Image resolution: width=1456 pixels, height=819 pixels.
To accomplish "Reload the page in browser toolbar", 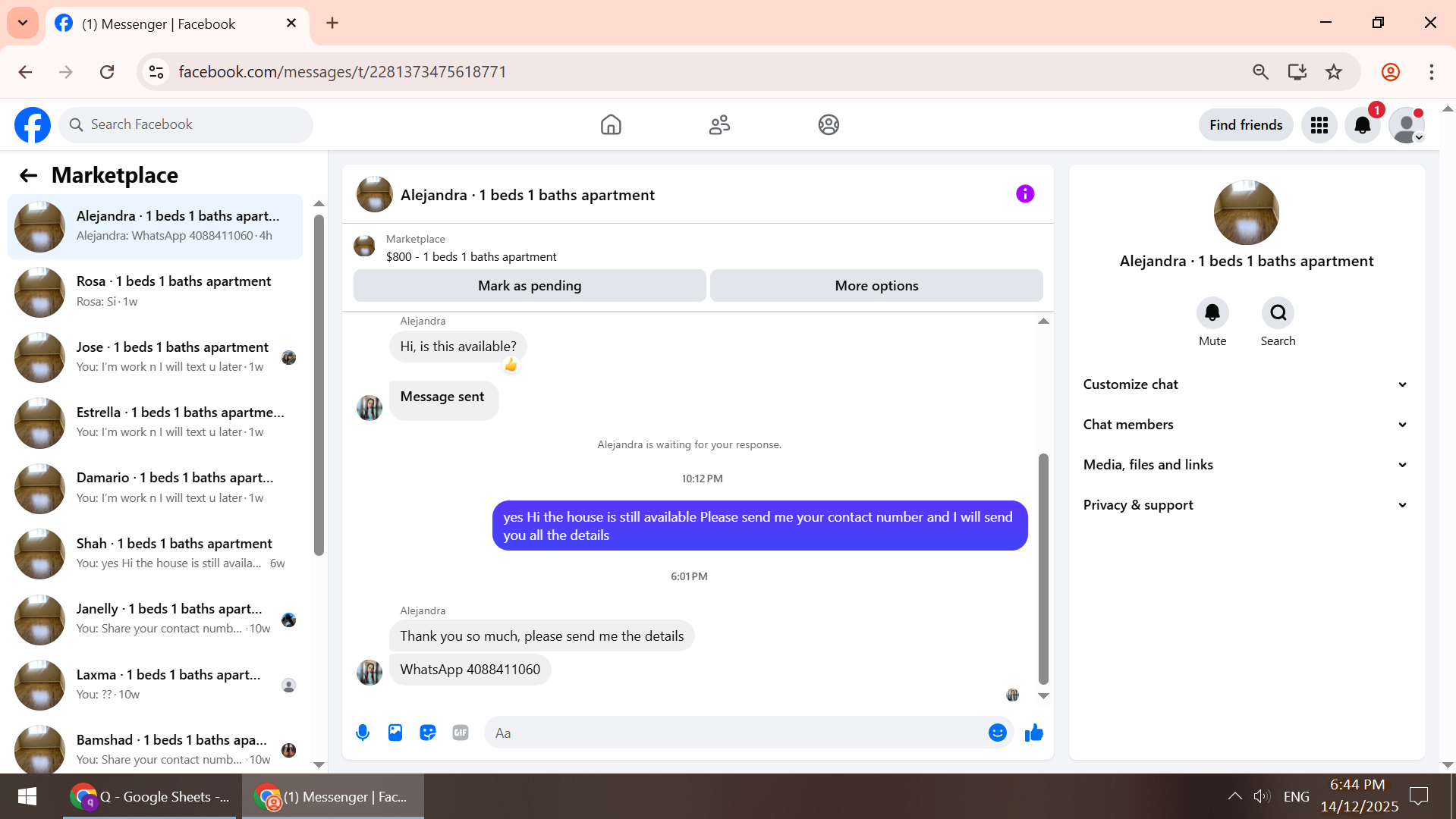I will (x=107, y=72).
